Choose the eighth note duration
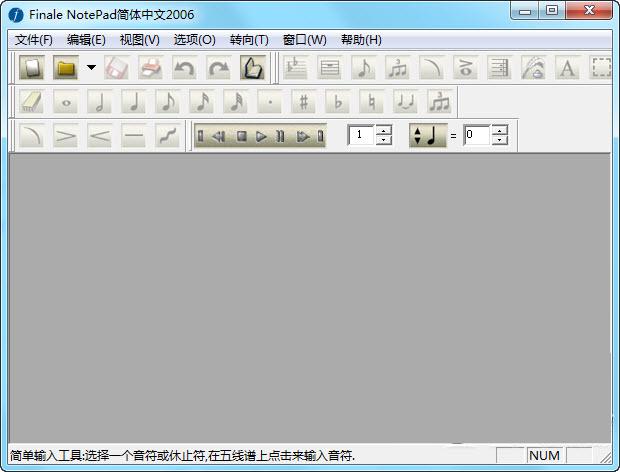620x472 pixels. coord(168,102)
